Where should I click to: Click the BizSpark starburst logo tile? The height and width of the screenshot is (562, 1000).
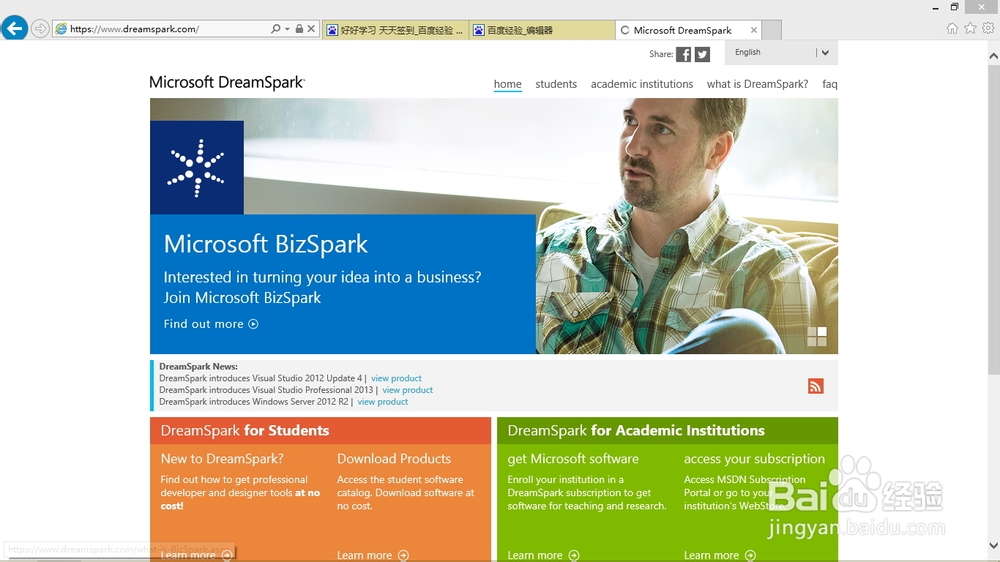pos(197,167)
